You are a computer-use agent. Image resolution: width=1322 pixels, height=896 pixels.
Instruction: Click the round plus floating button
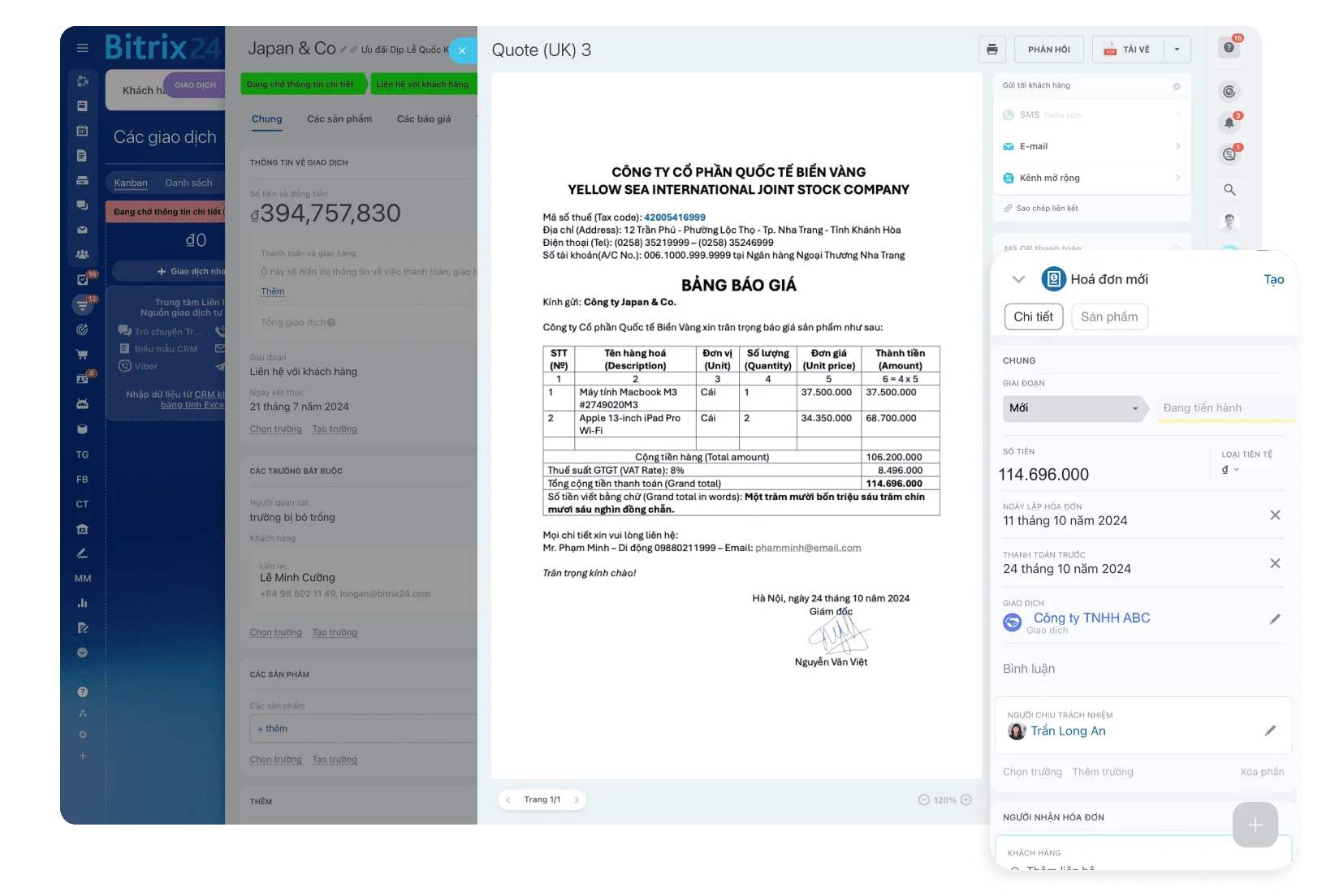pyautogui.click(x=1255, y=825)
